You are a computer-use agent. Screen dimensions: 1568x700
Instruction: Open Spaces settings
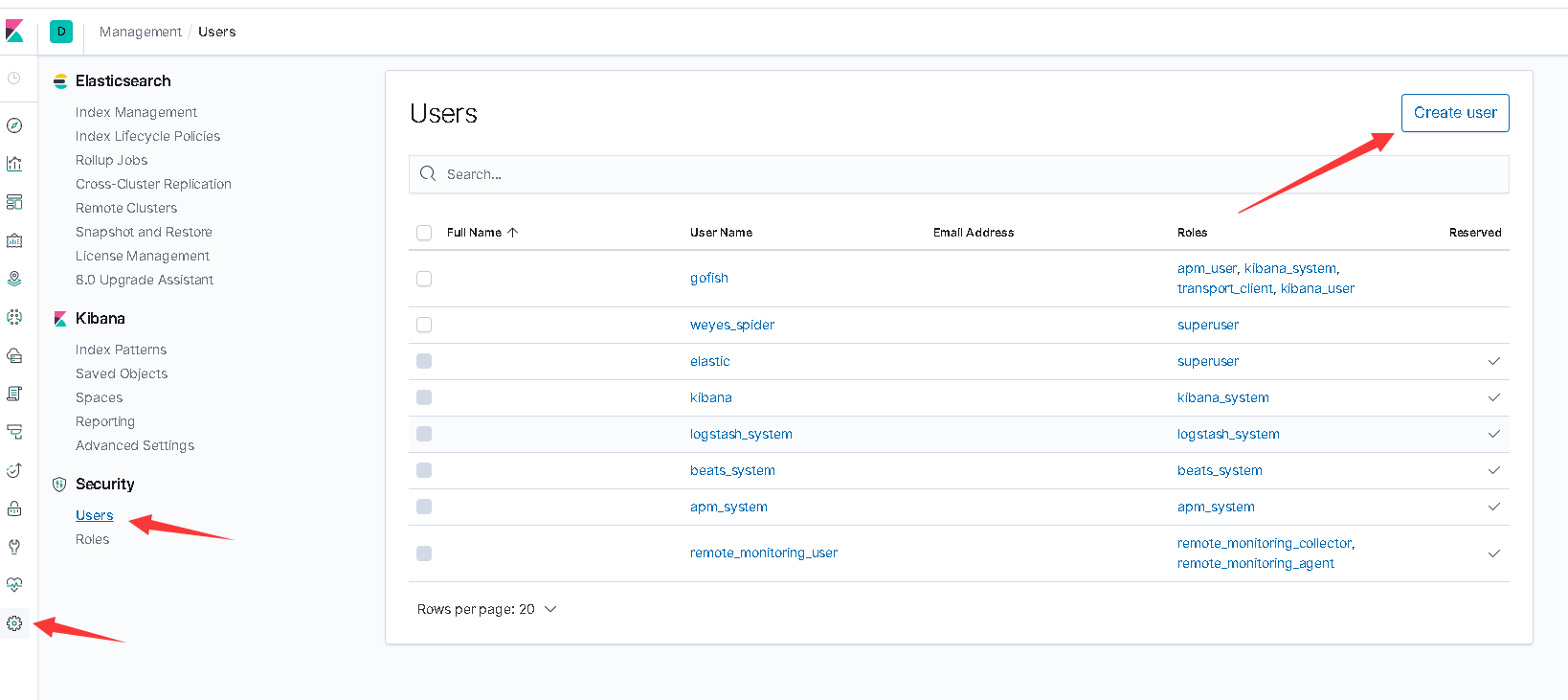pyautogui.click(x=99, y=397)
